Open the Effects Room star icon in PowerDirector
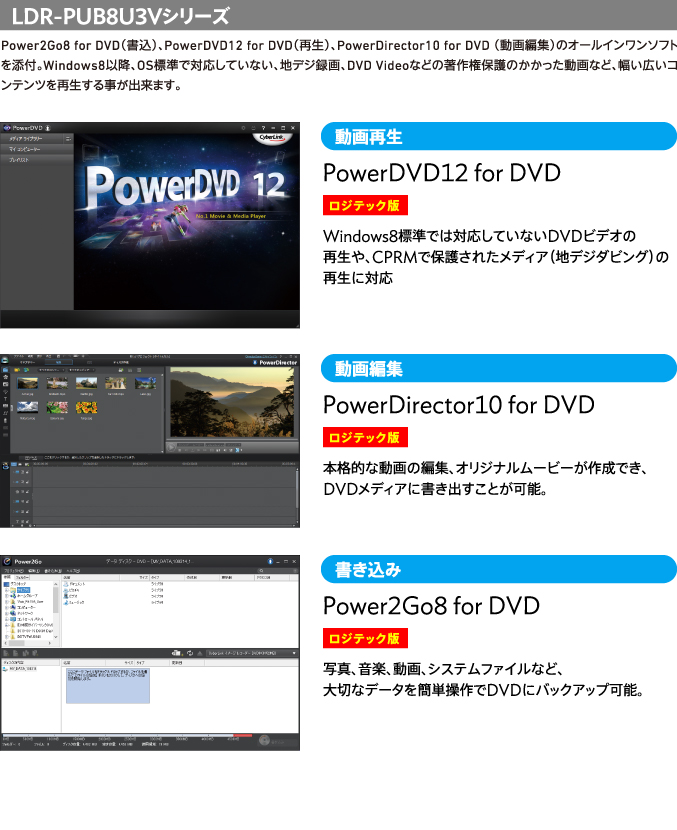Image resolution: width=677 pixels, height=830 pixels. point(5,377)
